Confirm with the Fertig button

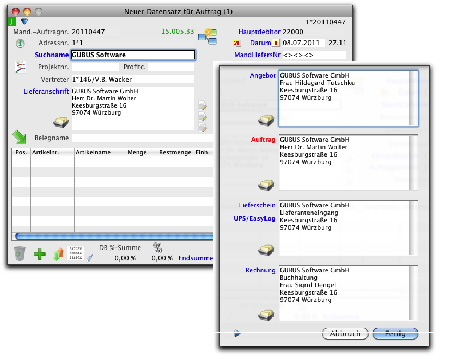(395, 333)
